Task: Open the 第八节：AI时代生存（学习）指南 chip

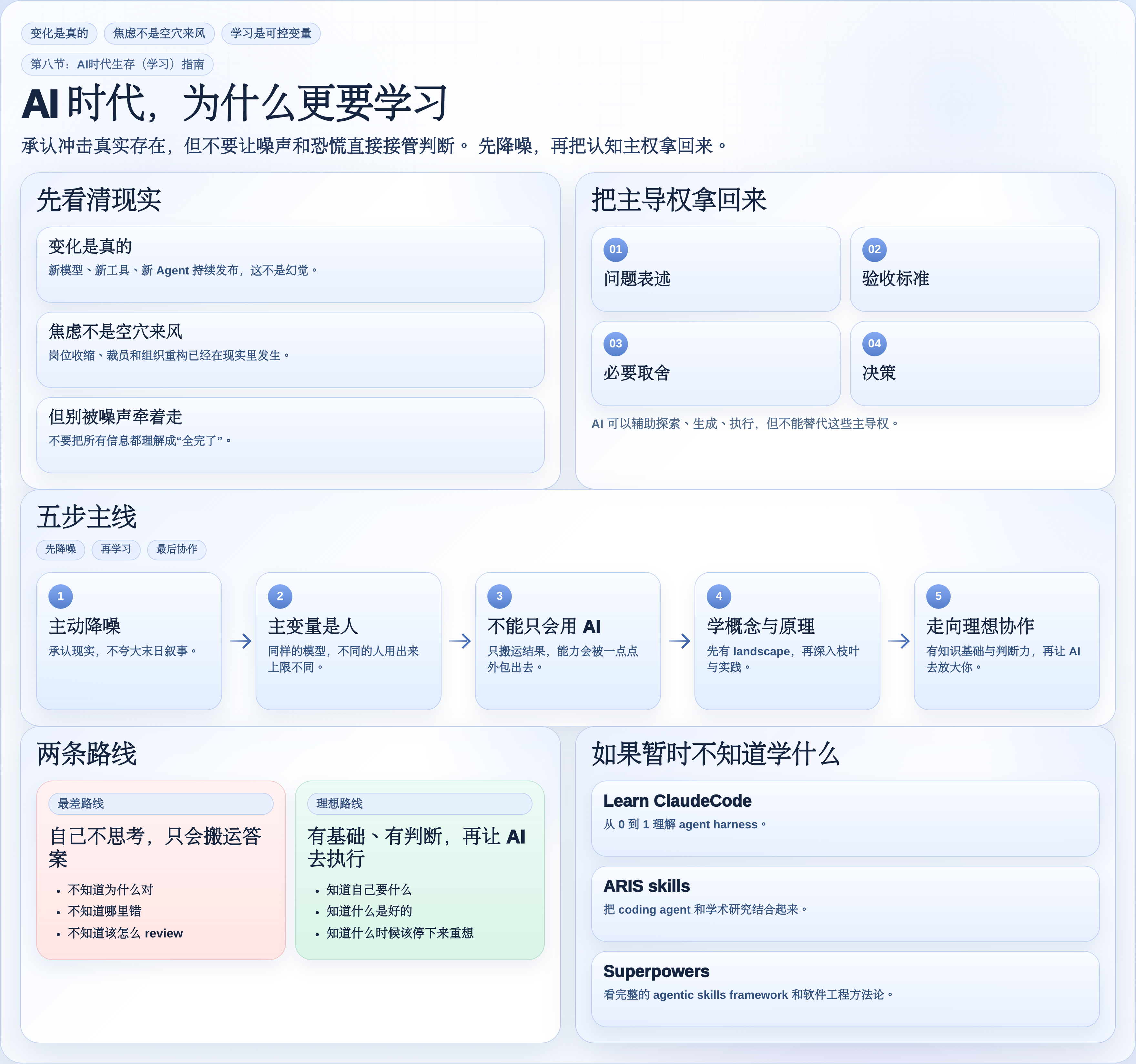Action: coord(118,64)
